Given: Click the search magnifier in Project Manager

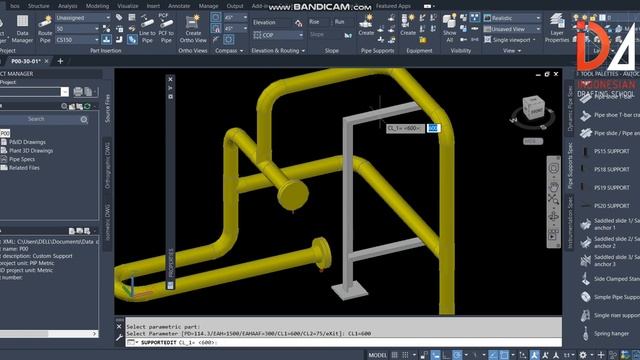Looking at the screenshot, I should (x=84, y=120).
